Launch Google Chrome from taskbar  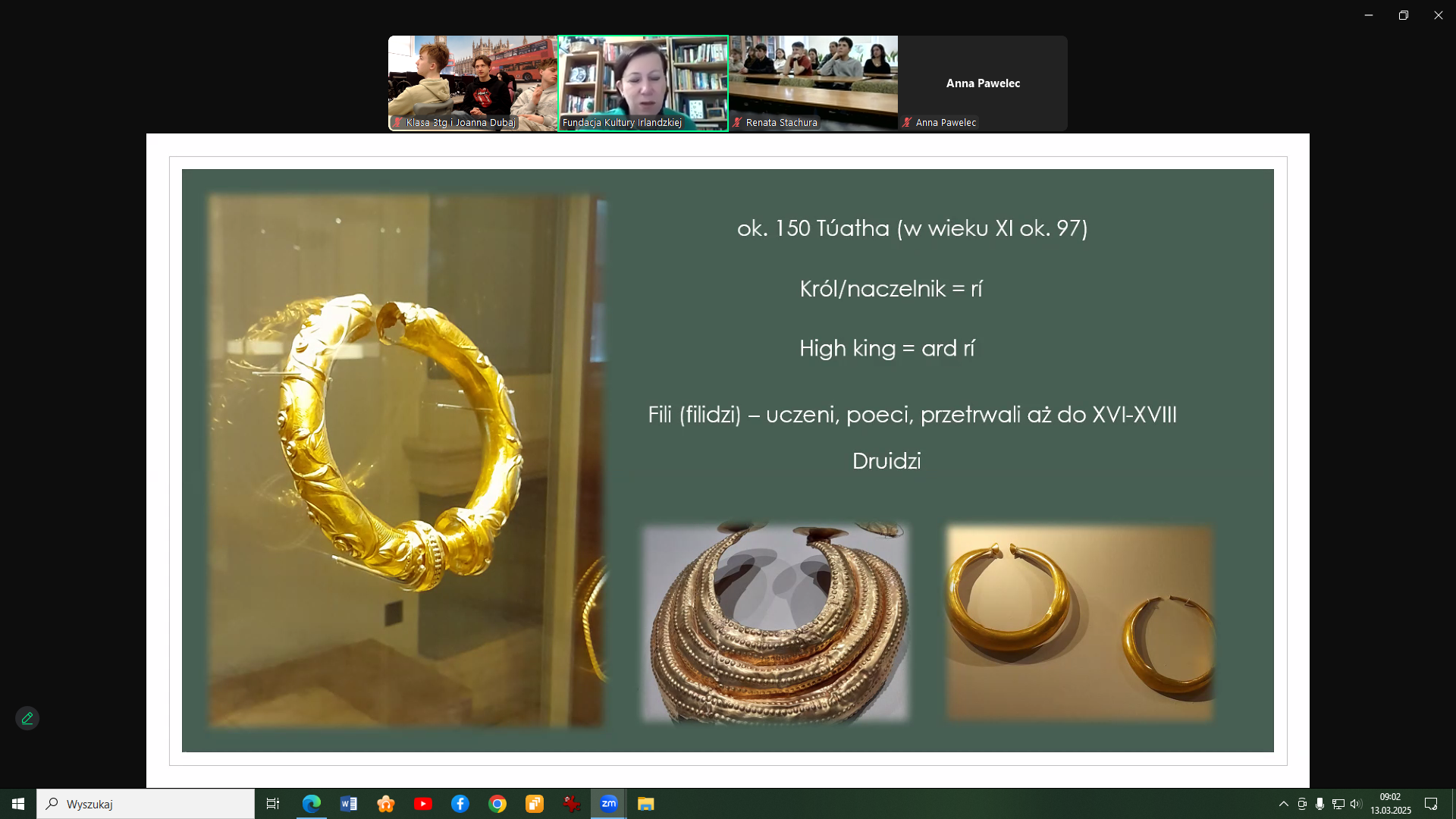(x=497, y=804)
